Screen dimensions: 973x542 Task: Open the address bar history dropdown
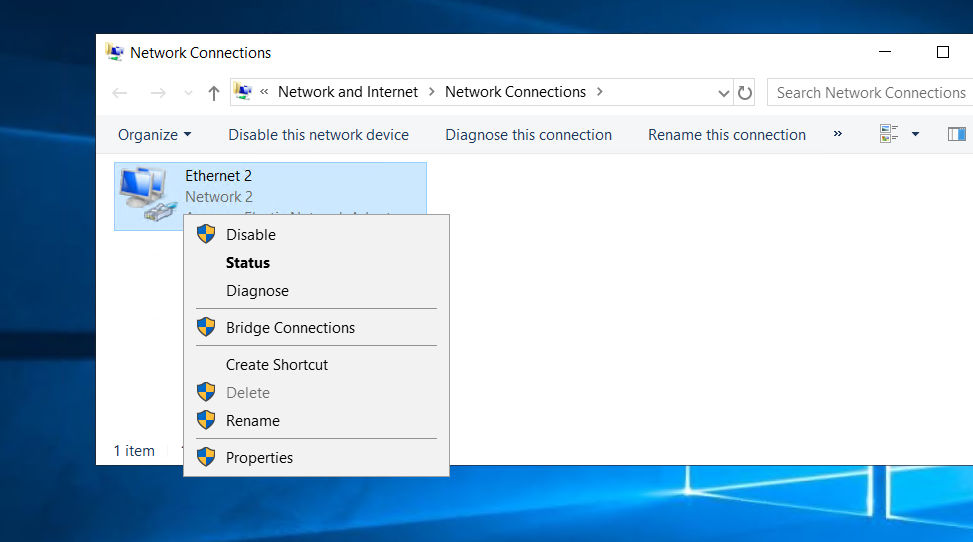(x=723, y=93)
